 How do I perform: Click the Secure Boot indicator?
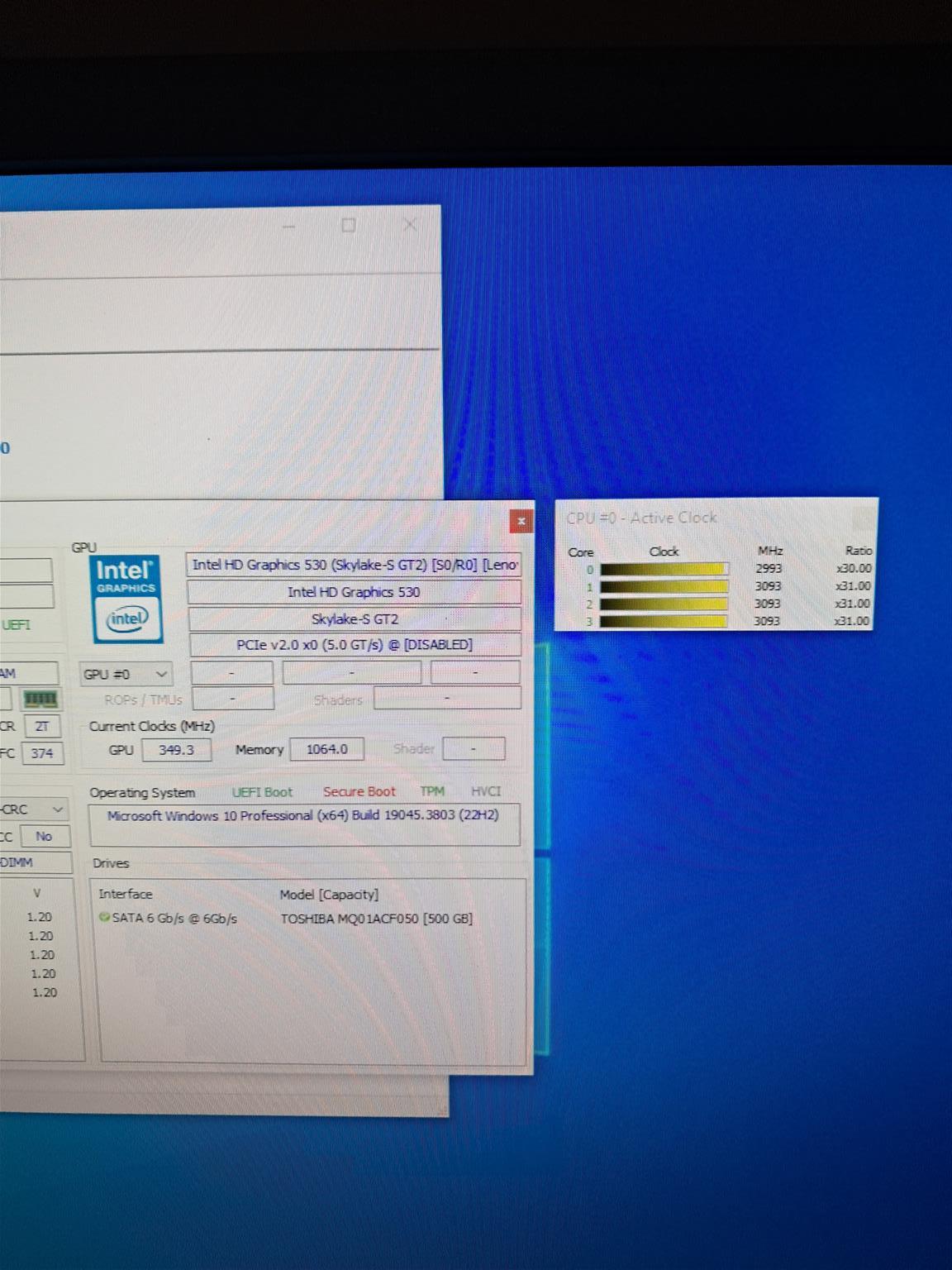359,792
